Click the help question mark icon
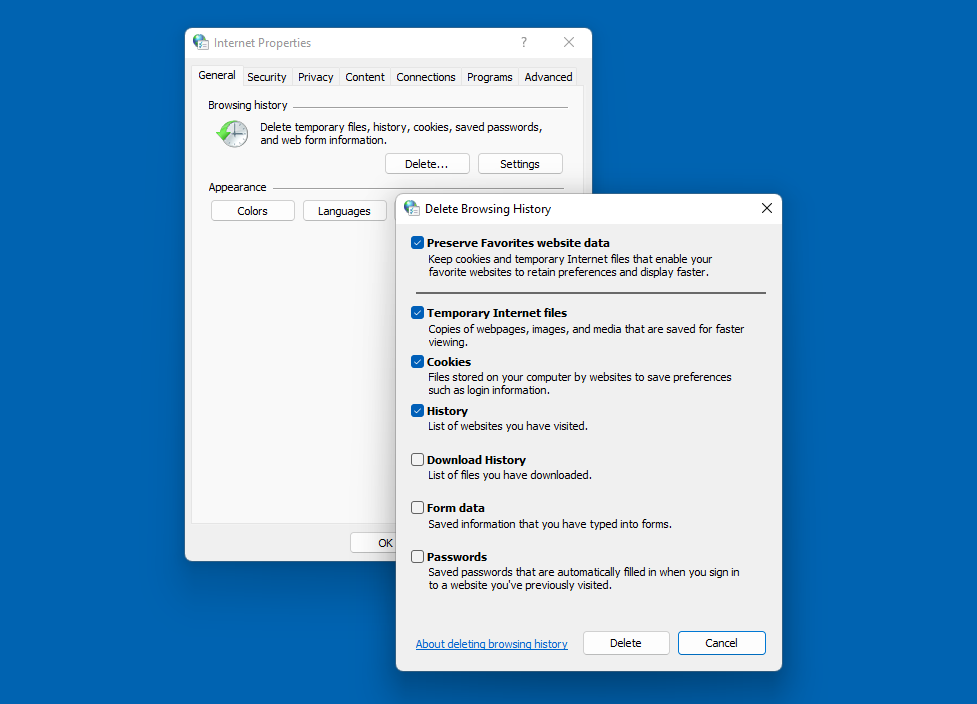977x704 pixels. click(x=523, y=42)
